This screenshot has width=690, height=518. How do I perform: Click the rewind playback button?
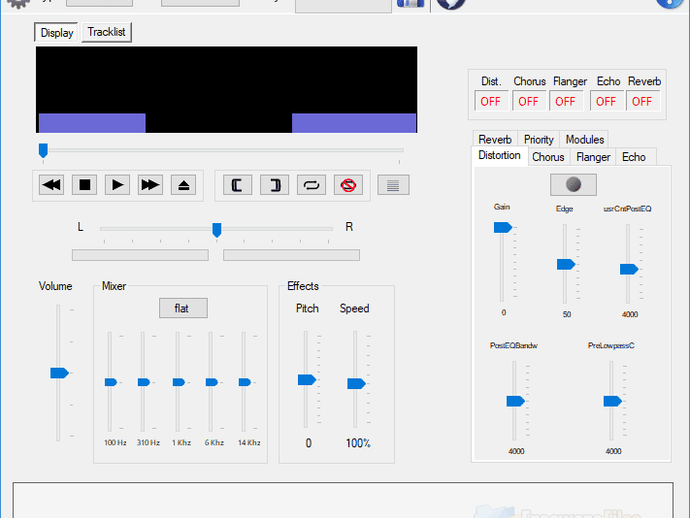click(51, 185)
